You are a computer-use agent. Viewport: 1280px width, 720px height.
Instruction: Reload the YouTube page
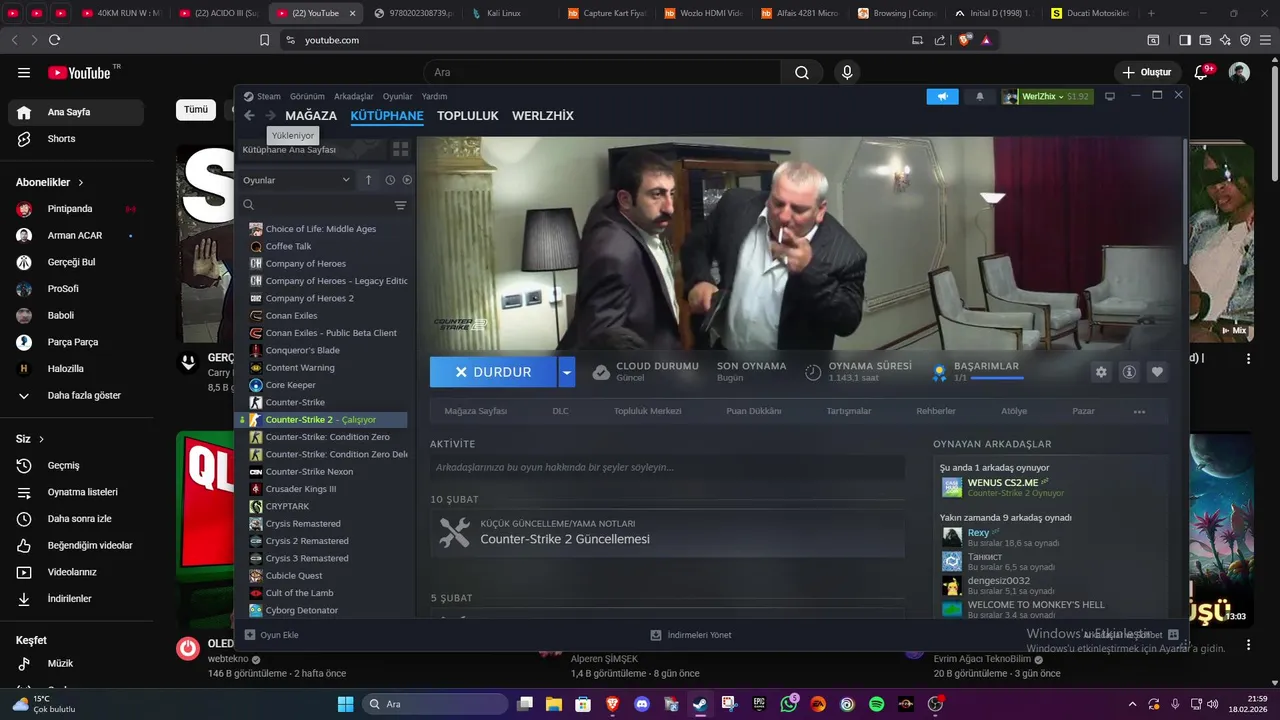[x=54, y=40]
